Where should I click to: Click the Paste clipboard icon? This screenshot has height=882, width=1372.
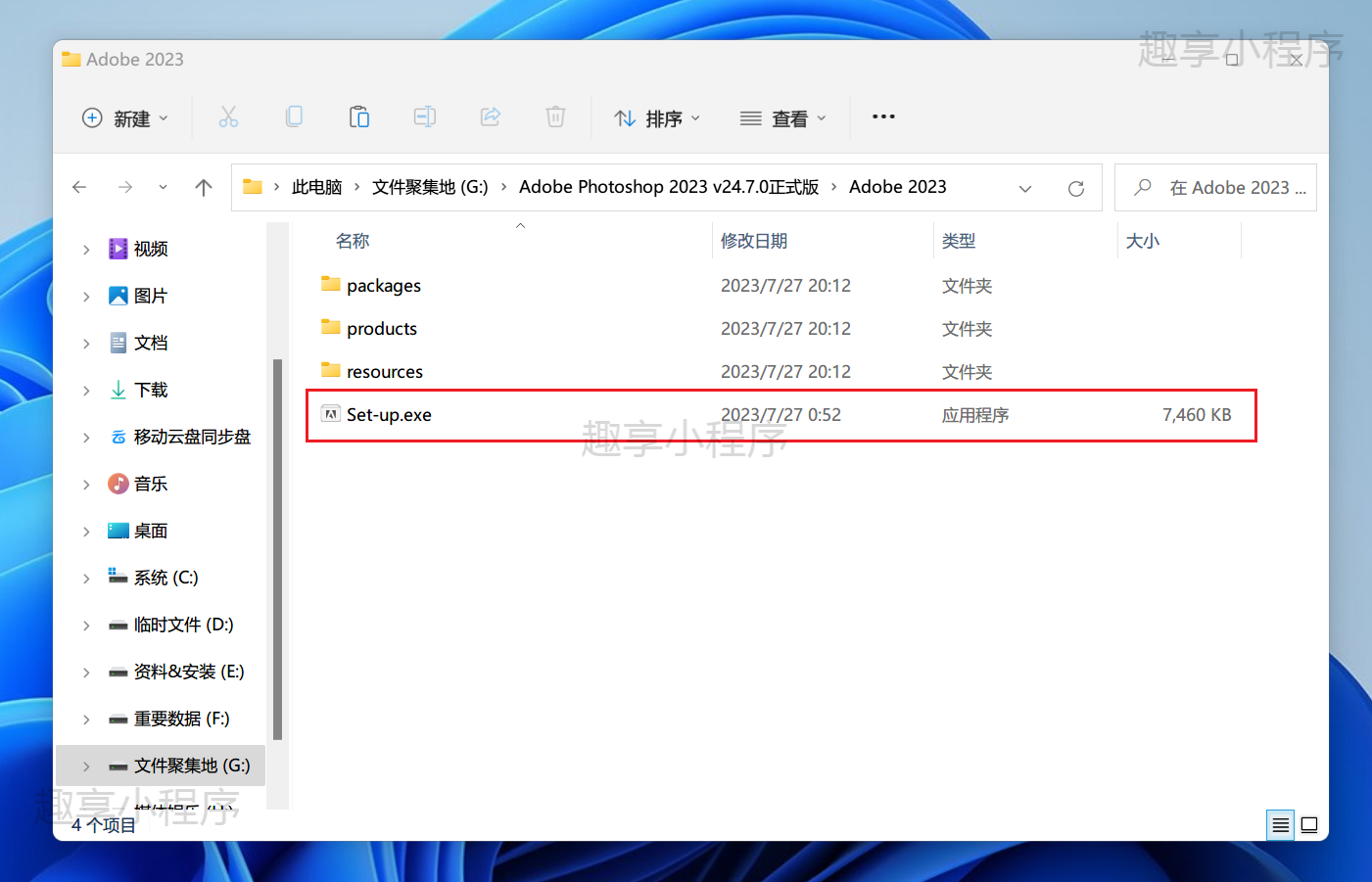coord(359,117)
